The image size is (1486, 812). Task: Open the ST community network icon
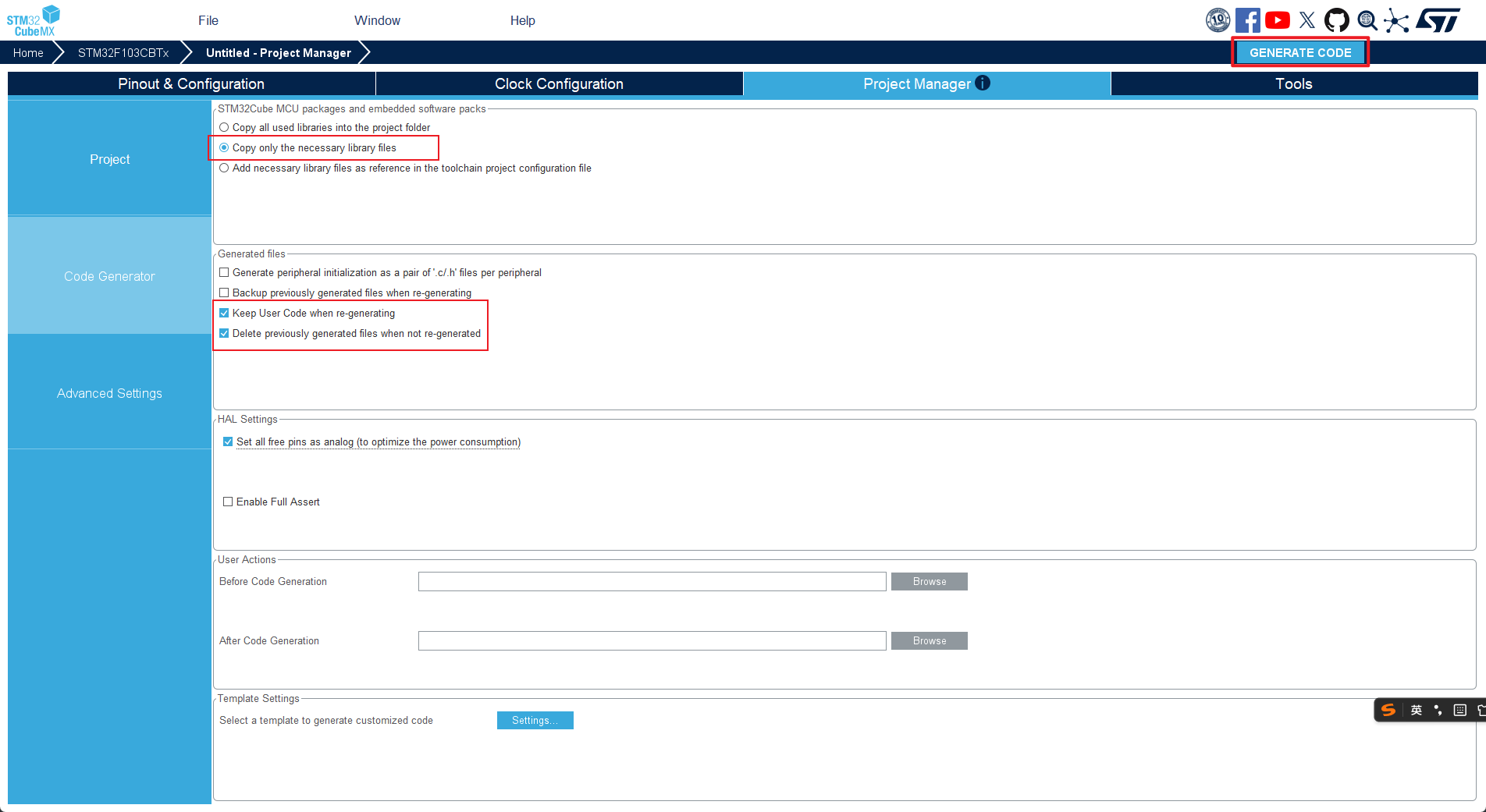point(1396,20)
